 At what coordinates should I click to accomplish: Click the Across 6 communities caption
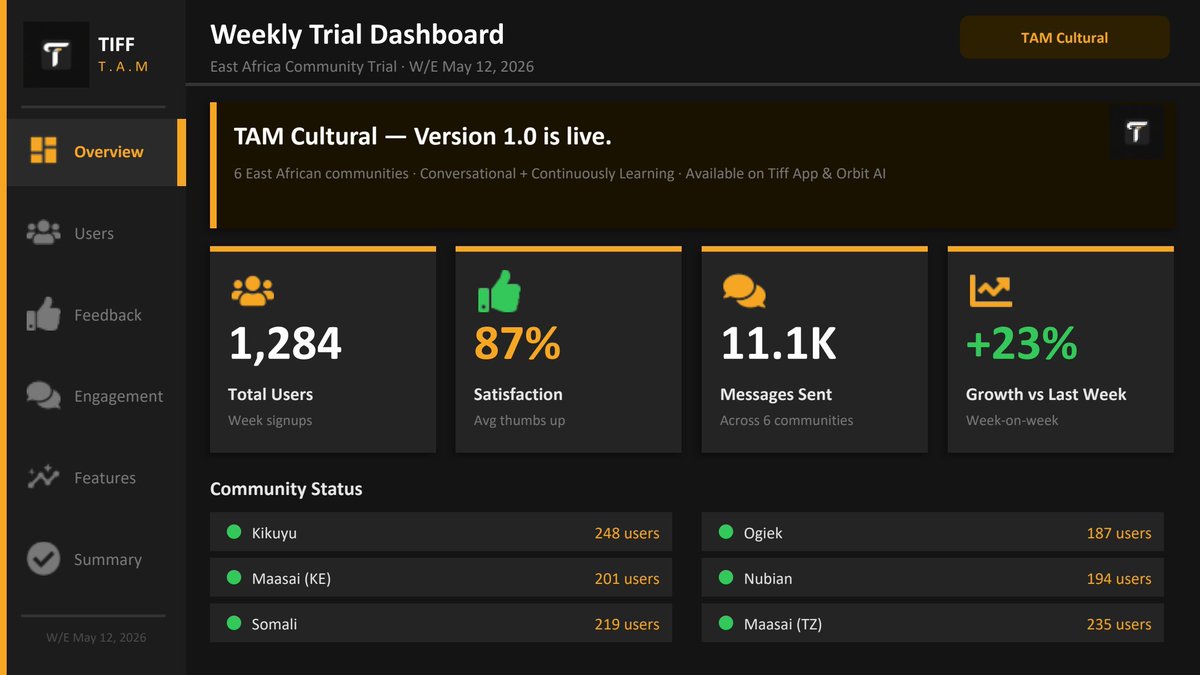point(787,421)
